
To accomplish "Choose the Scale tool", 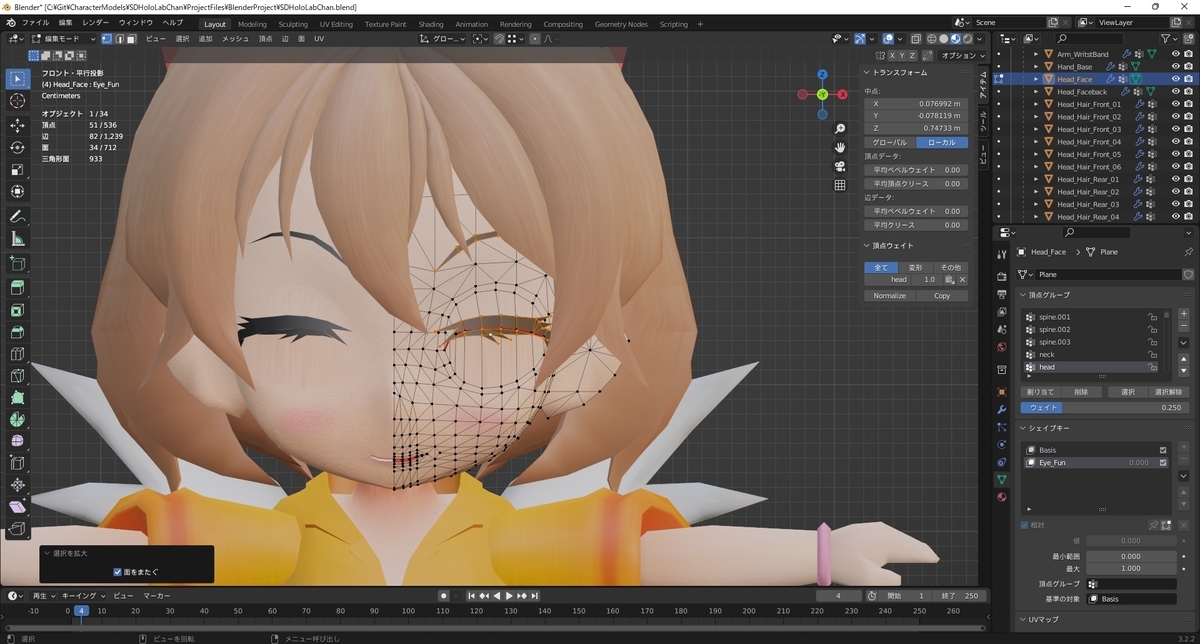I will point(17,169).
